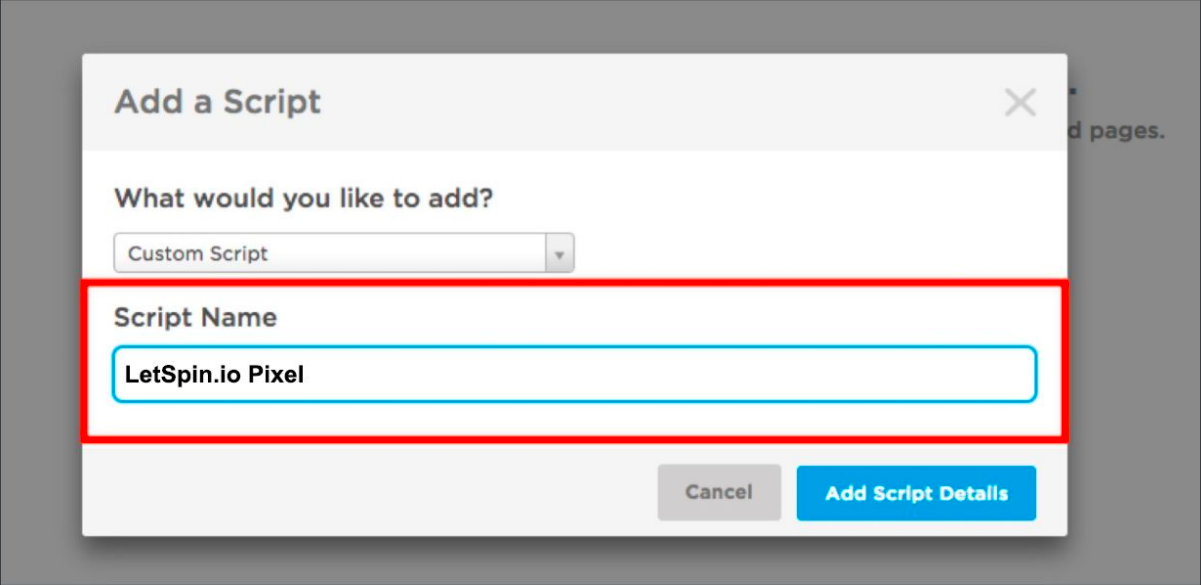Select the "Custom Script" text in the combo box

point(198,254)
